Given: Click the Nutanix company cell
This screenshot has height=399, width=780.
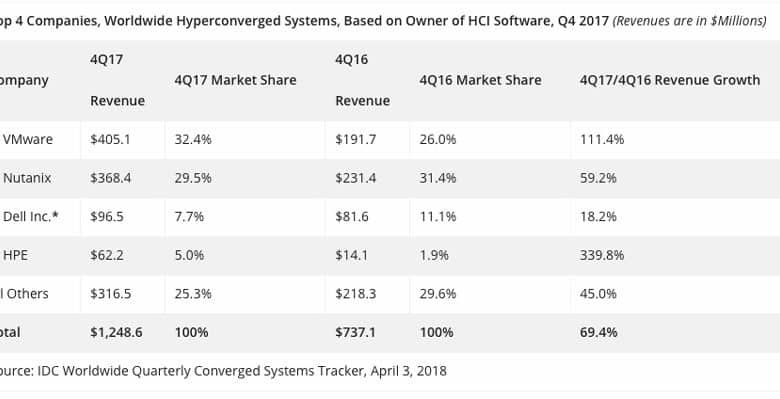Looking at the screenshot, I should 27,178.
